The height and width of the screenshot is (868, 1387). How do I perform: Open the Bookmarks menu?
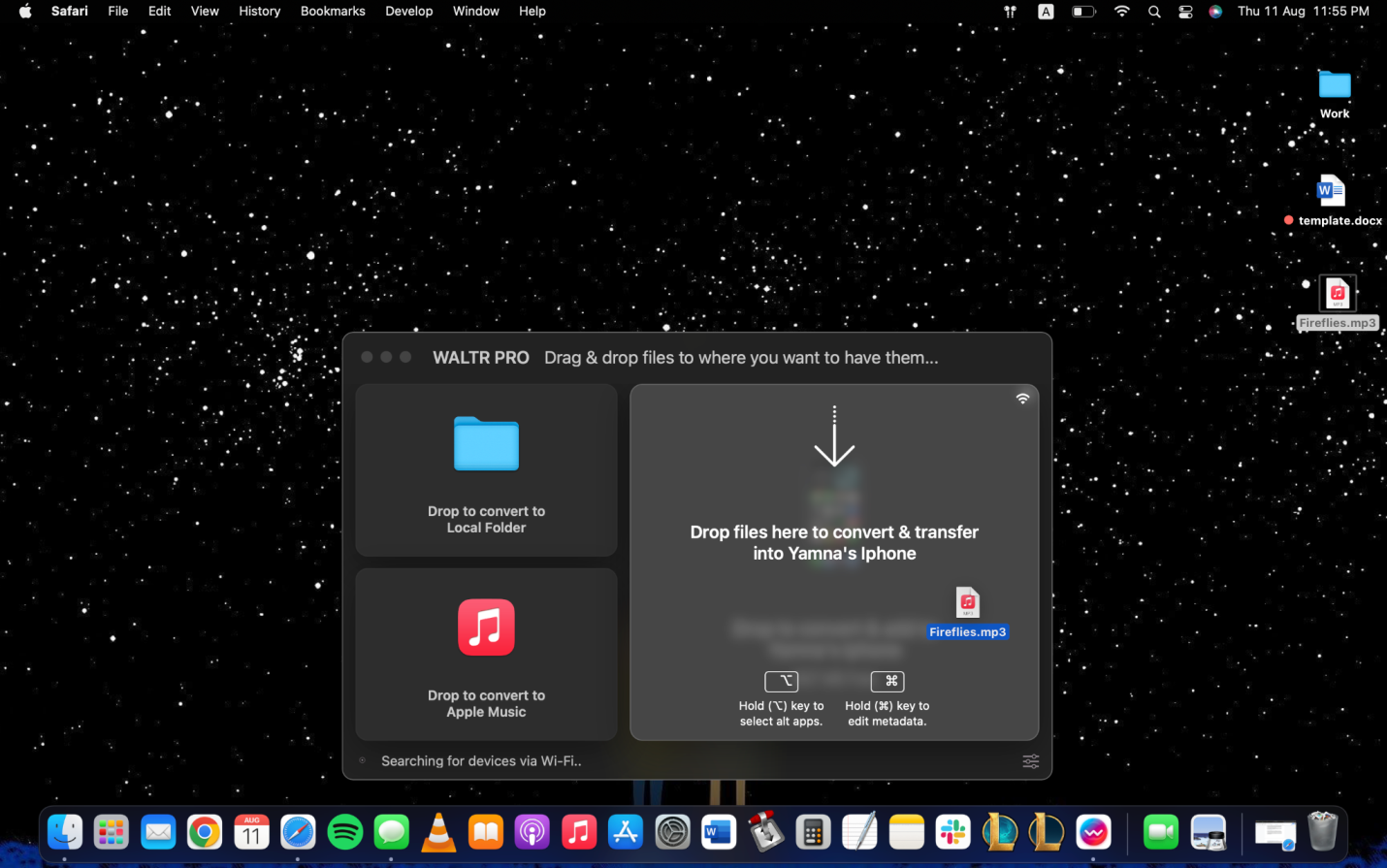[333, 12]
